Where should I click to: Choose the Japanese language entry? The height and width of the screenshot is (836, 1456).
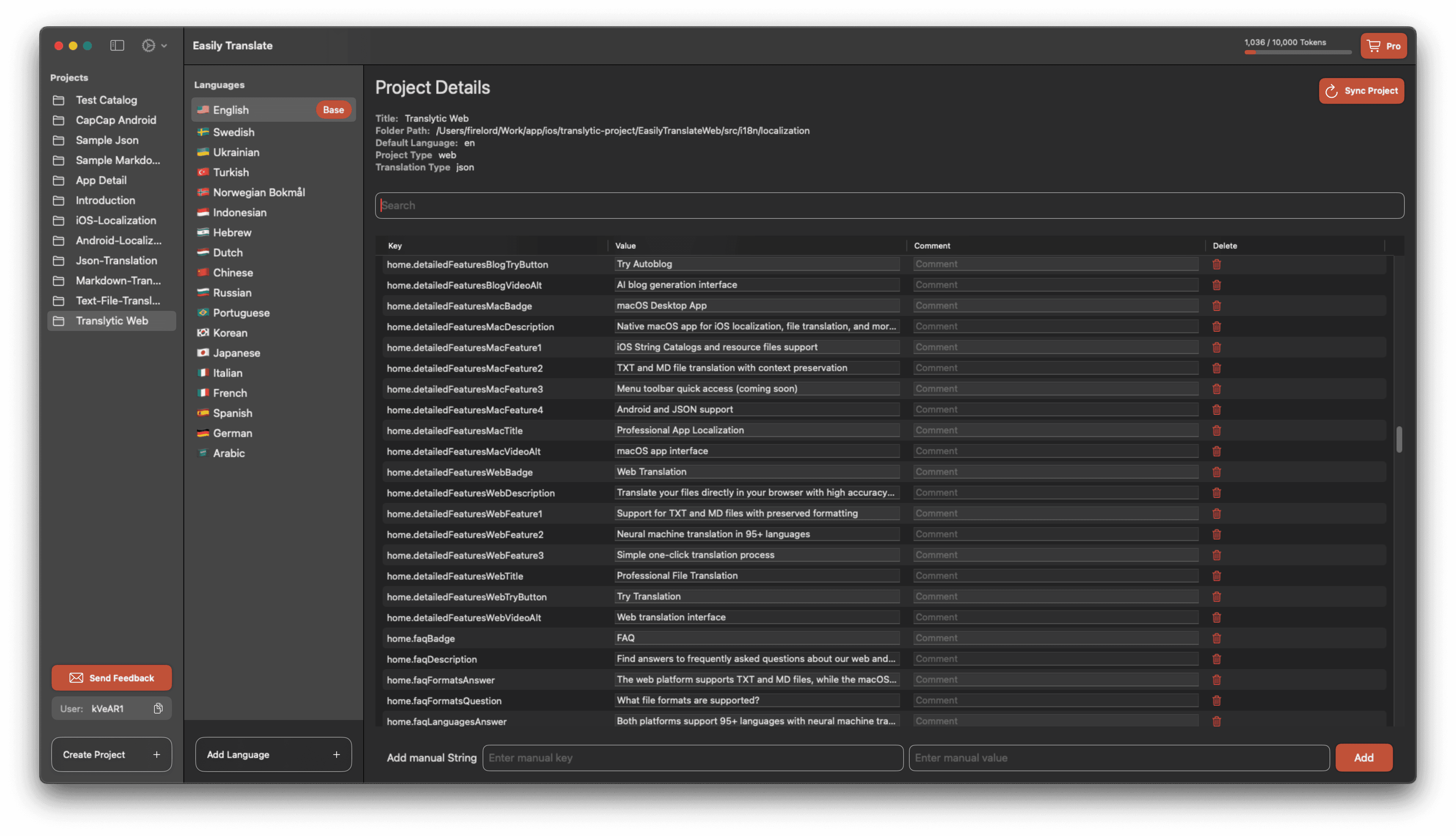point(273,353)
